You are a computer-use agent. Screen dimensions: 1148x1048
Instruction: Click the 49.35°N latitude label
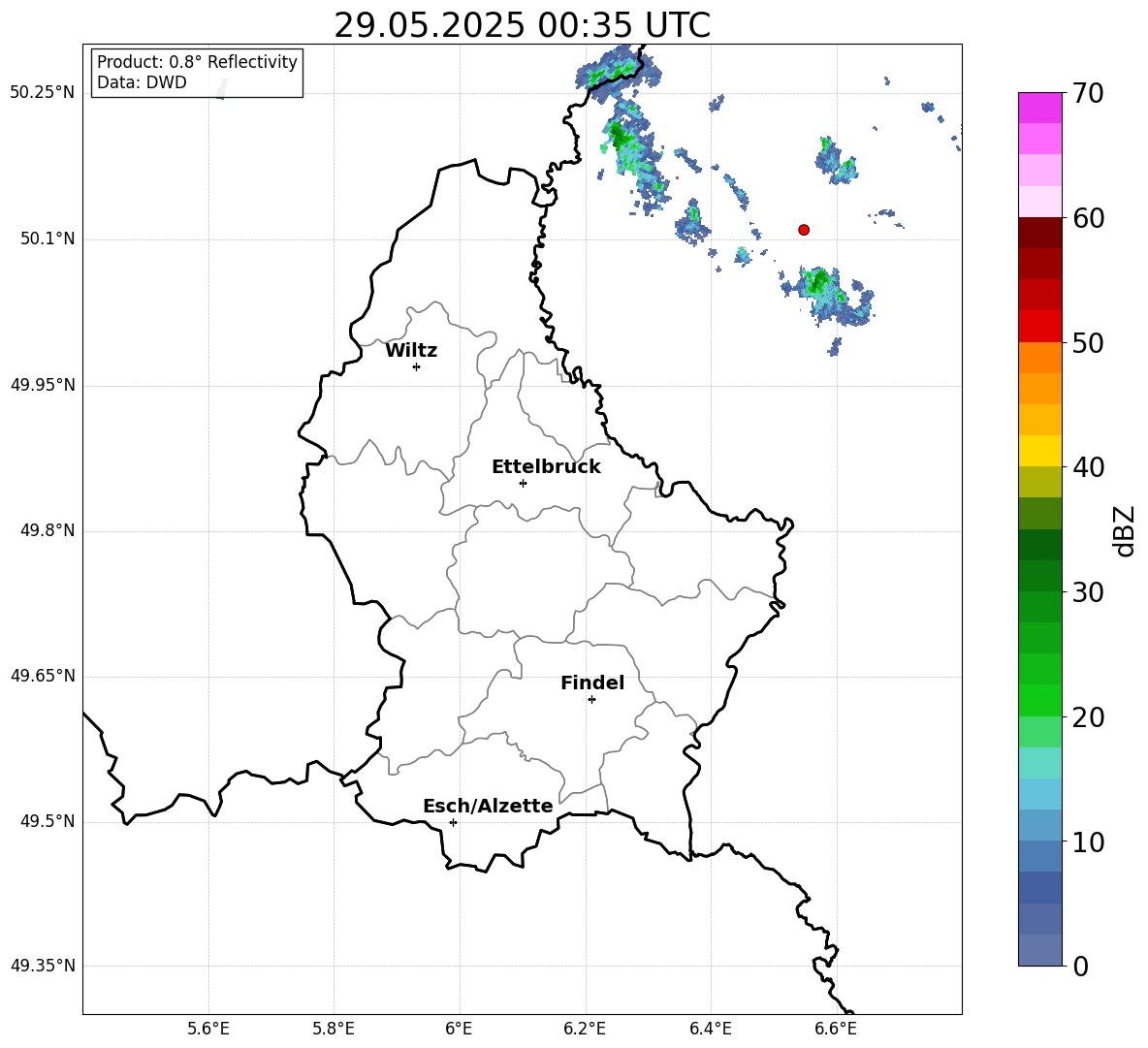click(x=43, y=966)
